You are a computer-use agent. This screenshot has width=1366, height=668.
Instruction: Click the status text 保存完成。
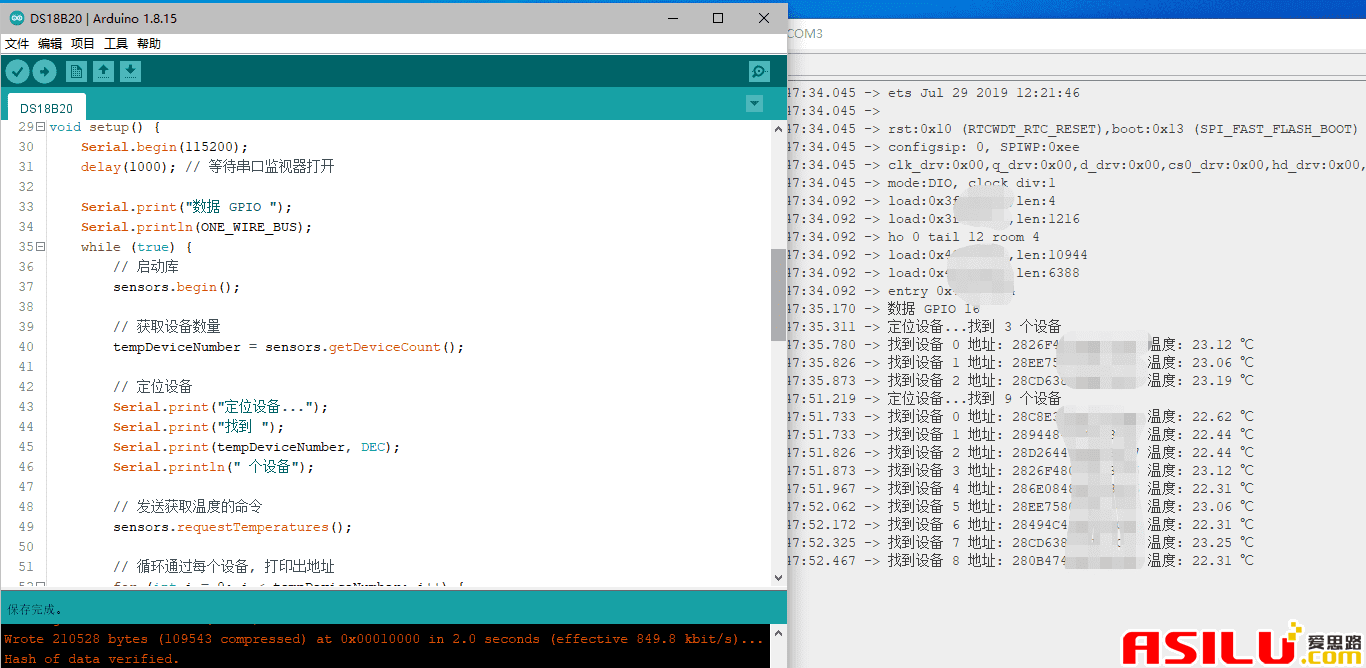tap(36, 609)
